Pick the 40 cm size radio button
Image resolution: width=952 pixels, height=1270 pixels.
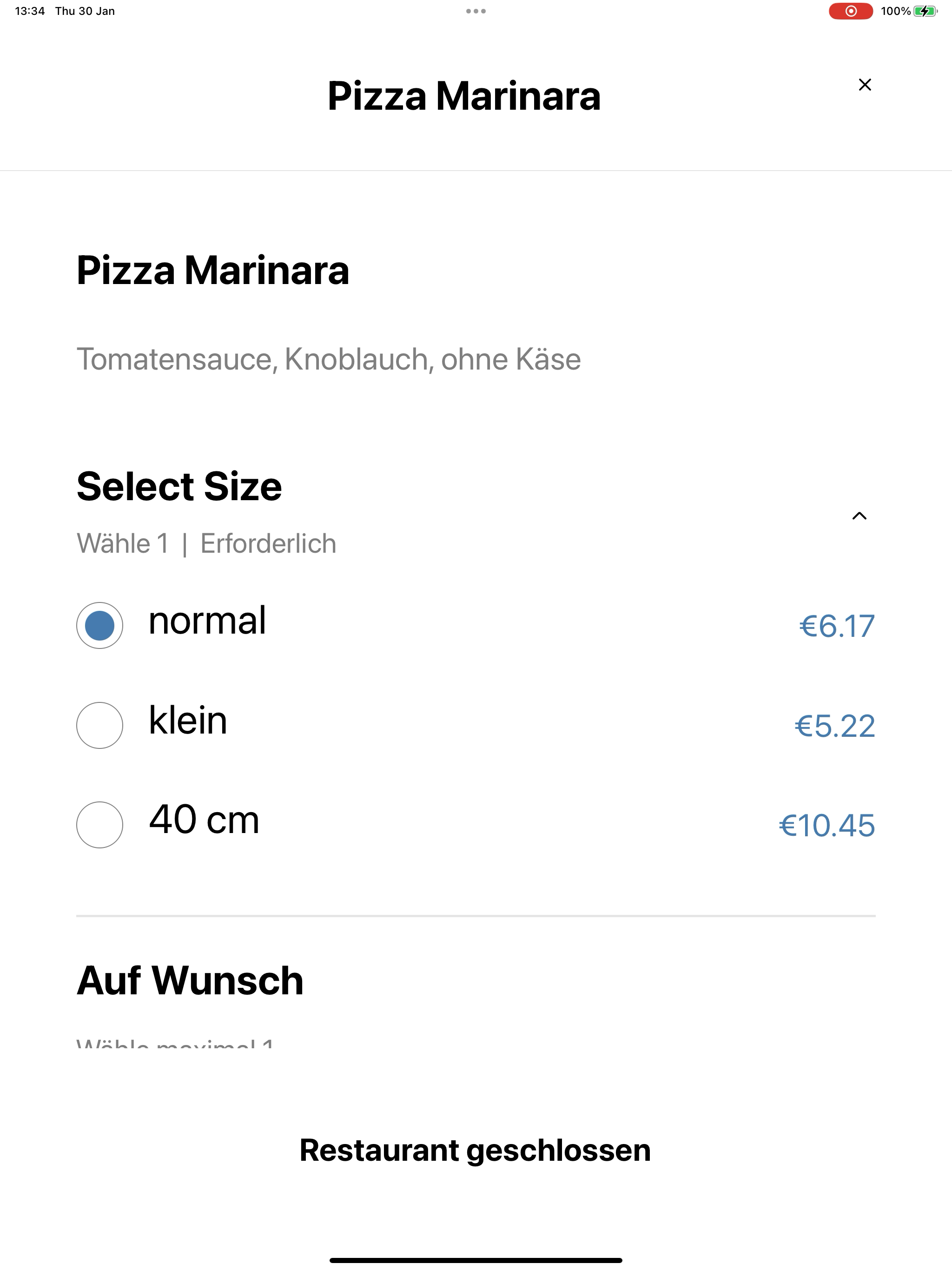(99, 825)
